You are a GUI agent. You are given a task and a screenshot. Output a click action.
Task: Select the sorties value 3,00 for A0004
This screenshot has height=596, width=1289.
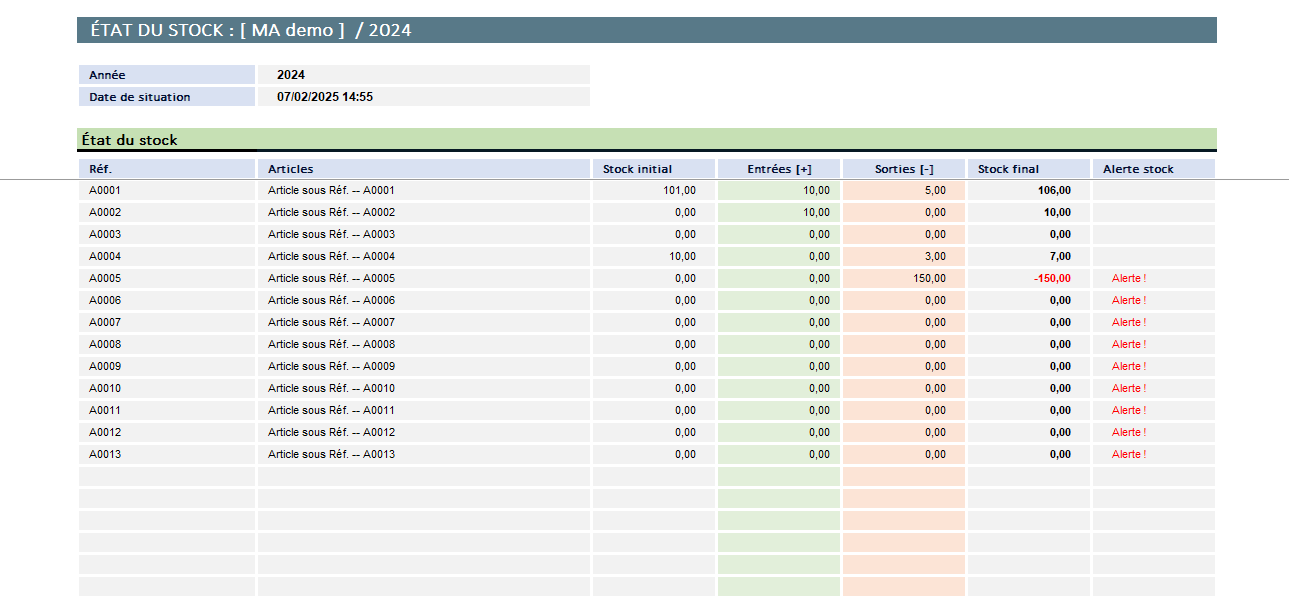934,256
